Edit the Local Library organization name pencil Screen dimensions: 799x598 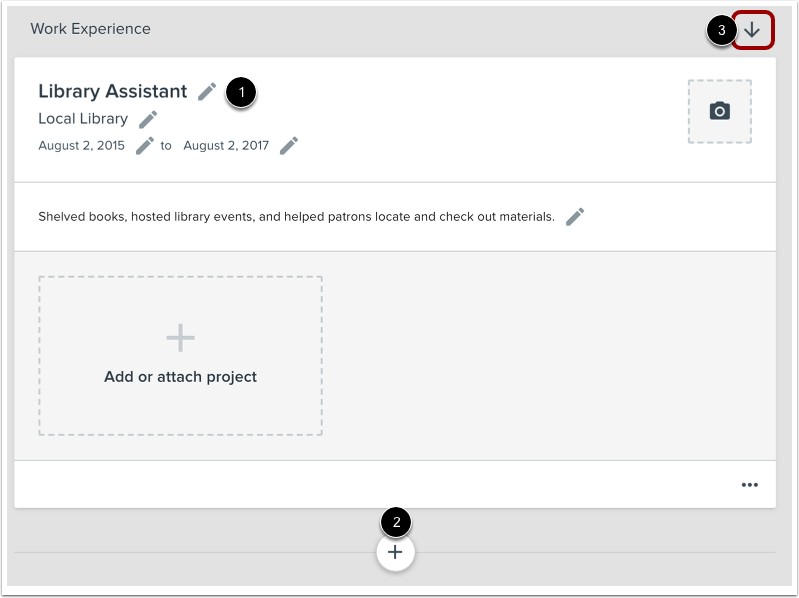point(148,119)
